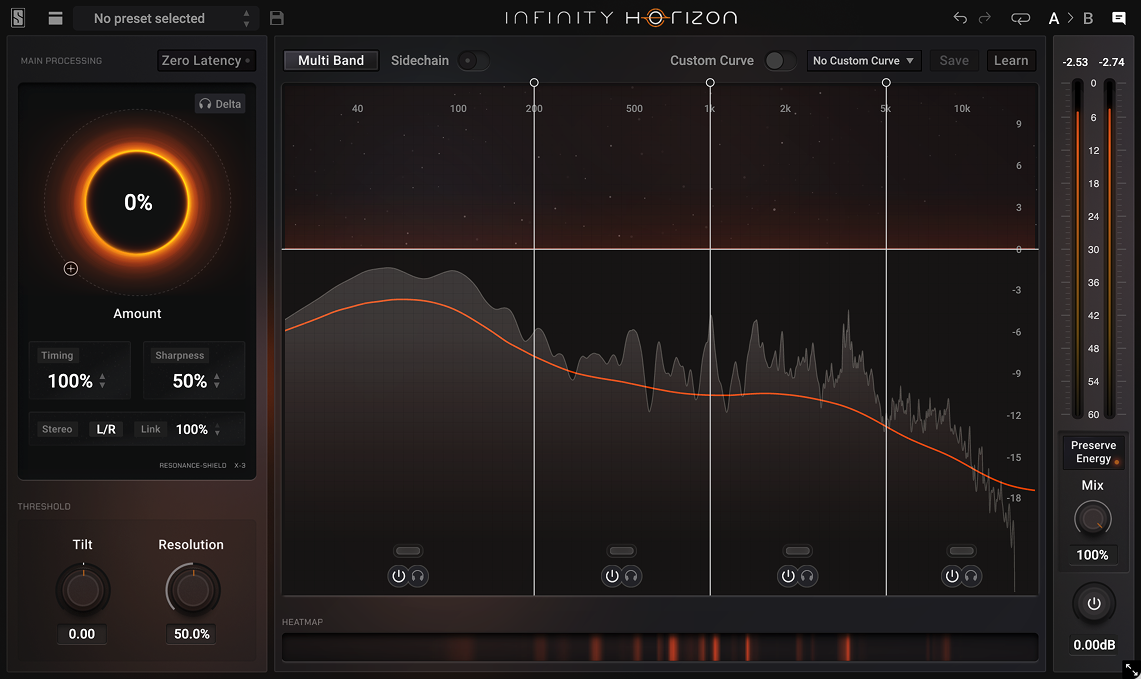
Task: Click the save preset floppy disk icon
Action: pos(277,18)
